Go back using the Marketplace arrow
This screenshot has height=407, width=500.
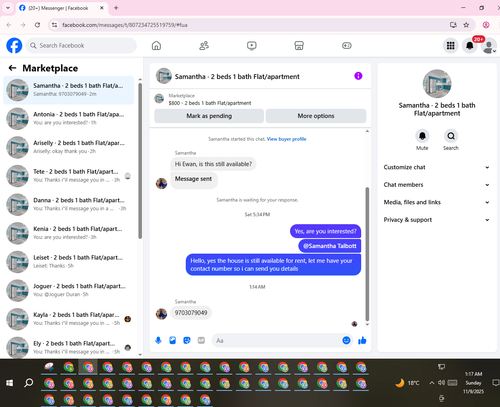pyautogui.click(x=12, y=68)
